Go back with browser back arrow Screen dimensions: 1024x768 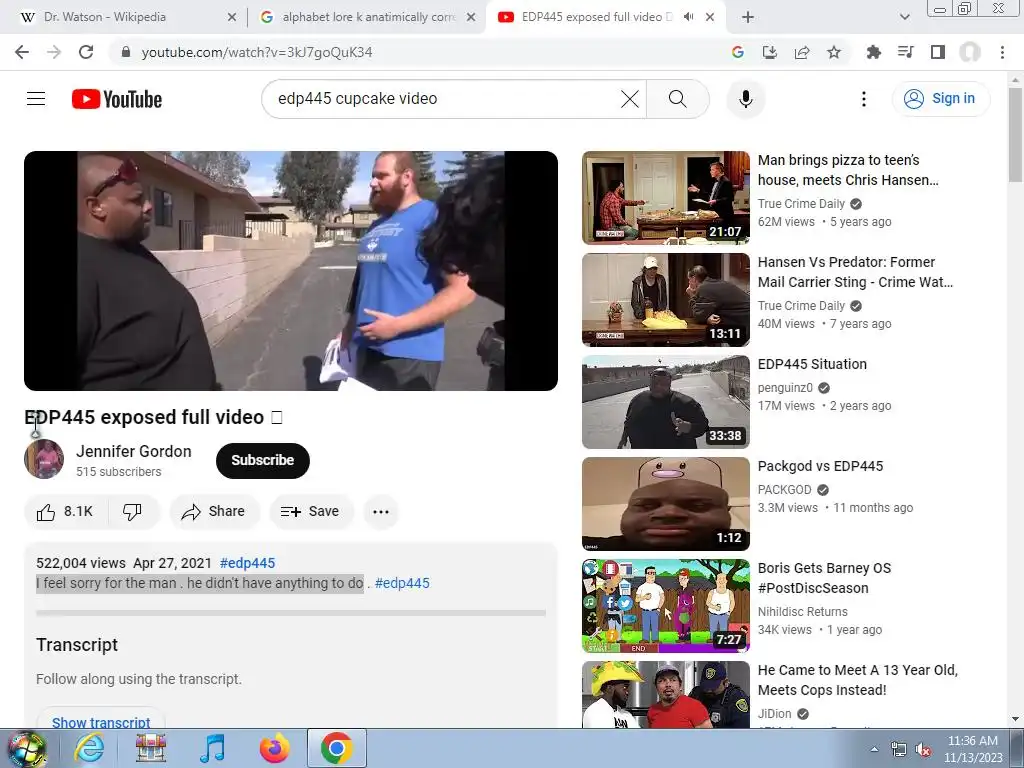click(x=22, y=52)
